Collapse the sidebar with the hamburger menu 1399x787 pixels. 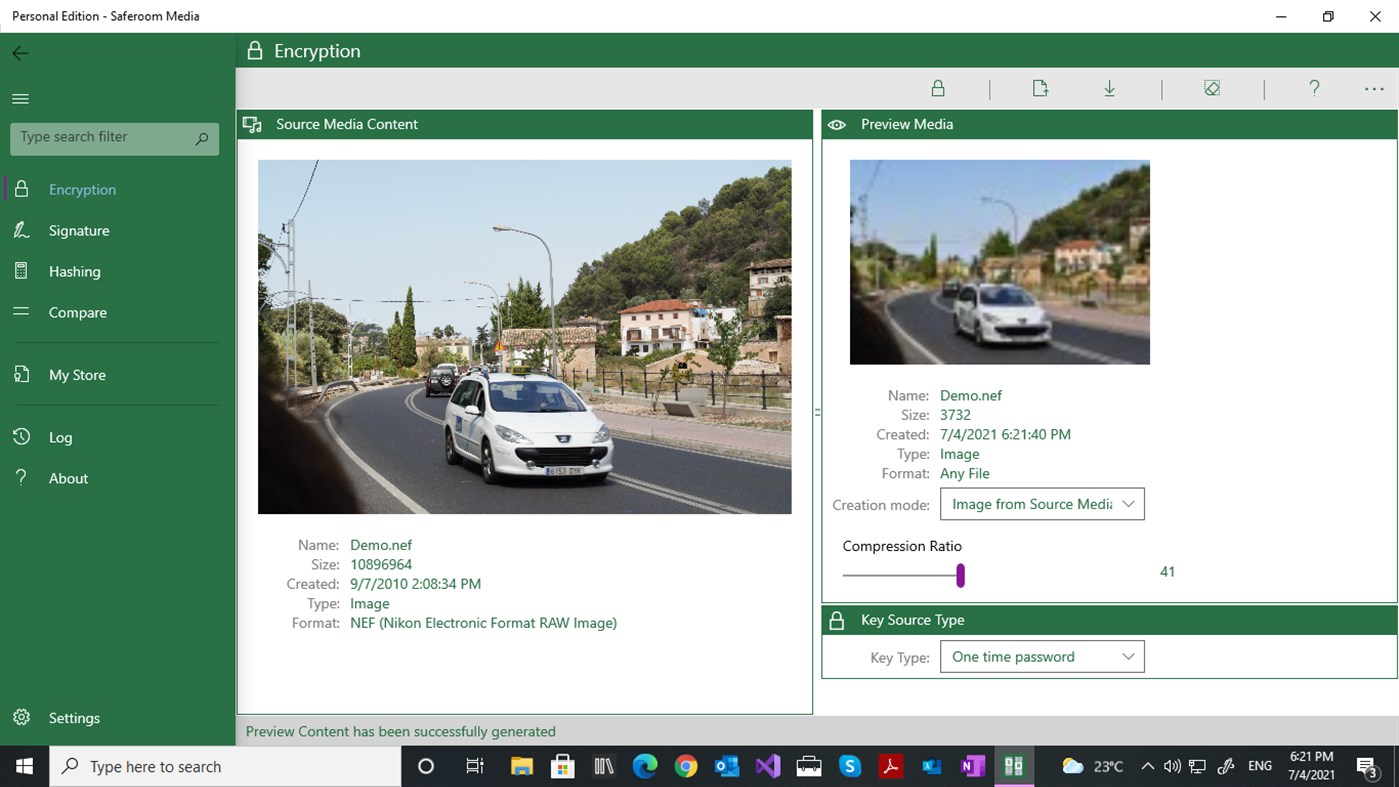click(20, 98)
